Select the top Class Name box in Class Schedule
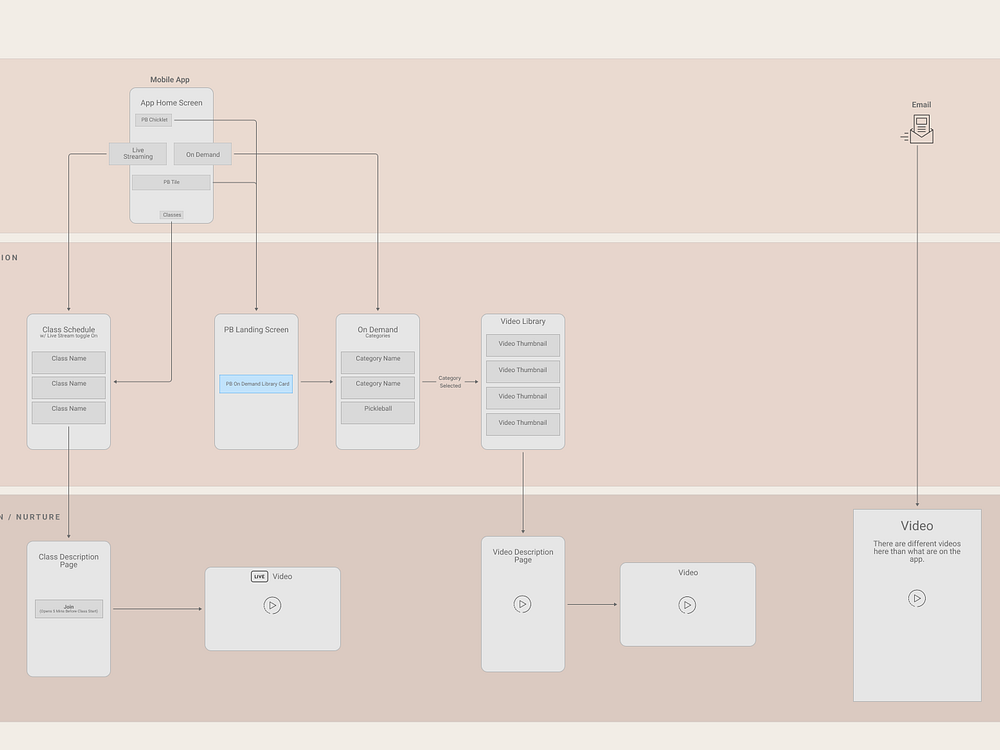This screenshot has width=1000, height=750. [x=69, y=363]
